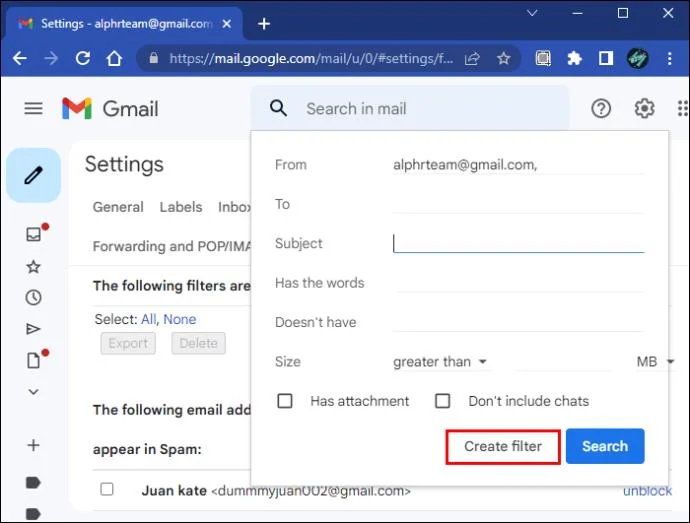
Task: Open the tab search dropdown chevron
Action: (532, 13)
